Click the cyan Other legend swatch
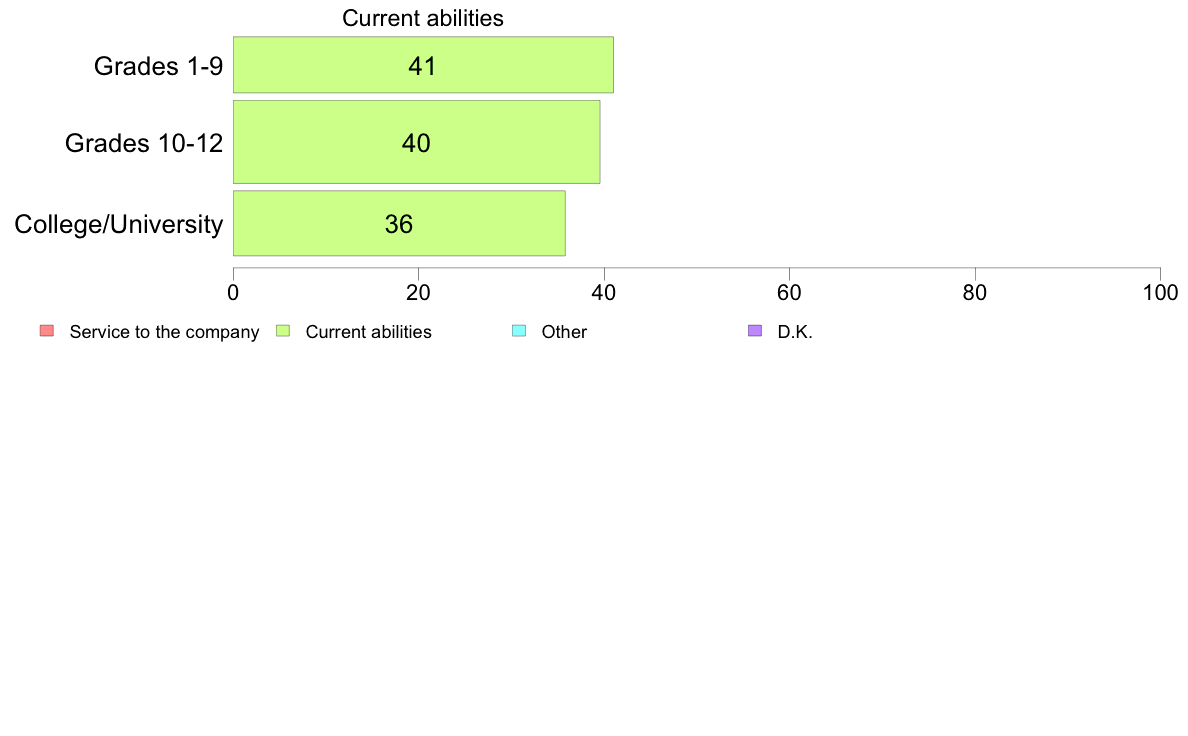 (519, 331)
